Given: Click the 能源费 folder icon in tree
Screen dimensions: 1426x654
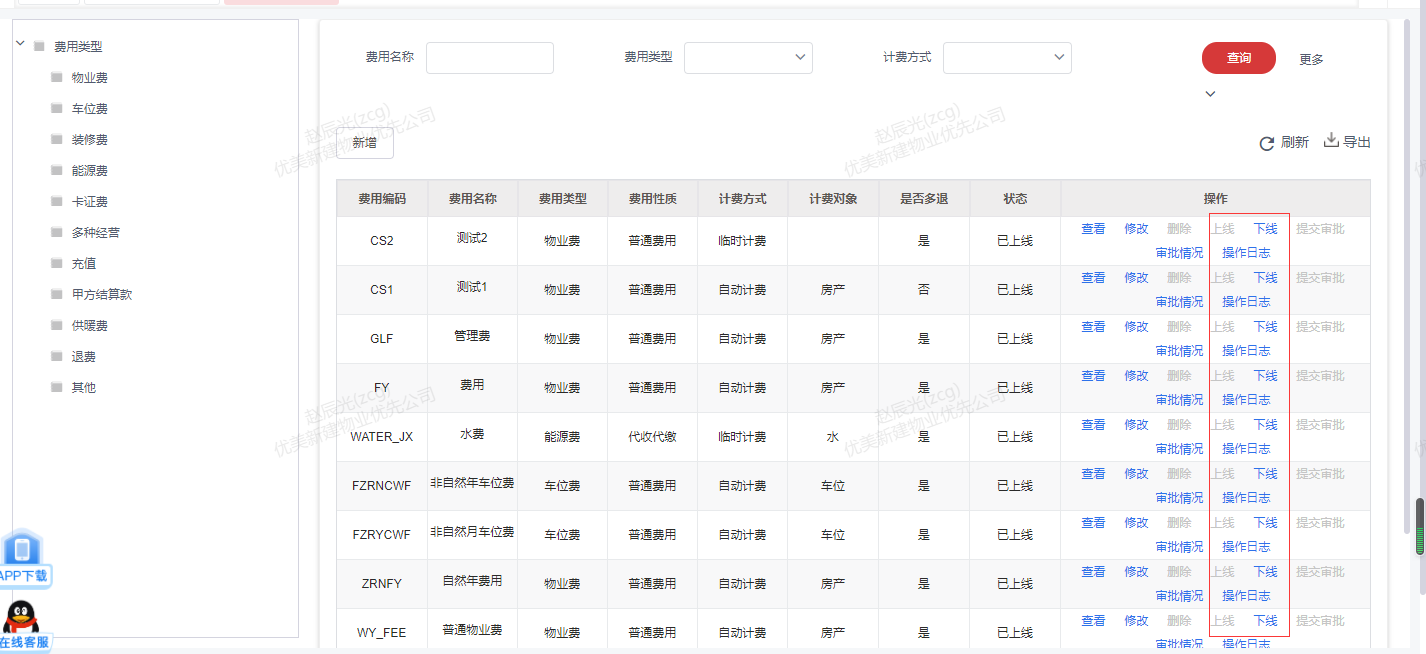Looking at the screenshot, I should [x=57, y=170].
